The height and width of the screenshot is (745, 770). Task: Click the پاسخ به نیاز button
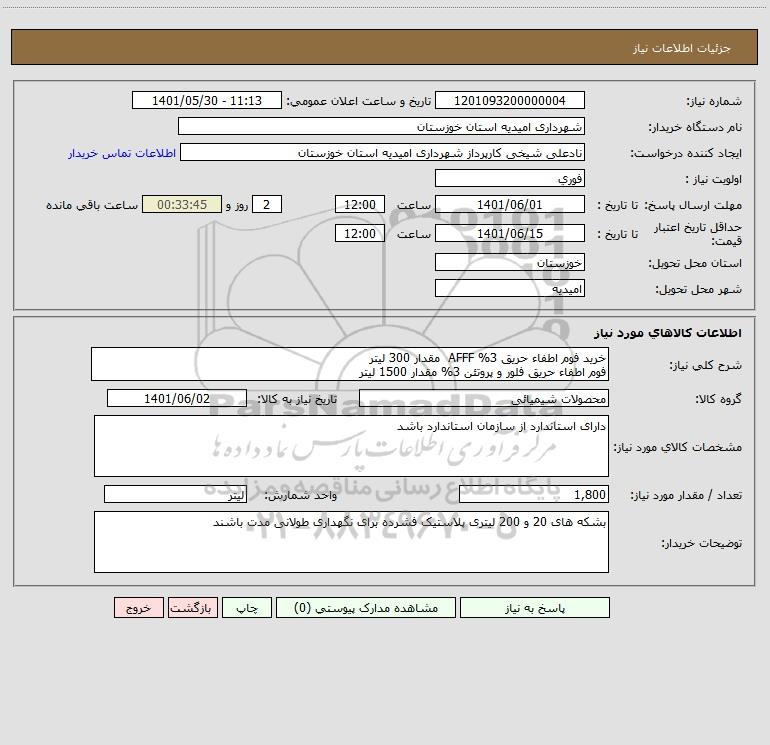(x=535, y=607)
